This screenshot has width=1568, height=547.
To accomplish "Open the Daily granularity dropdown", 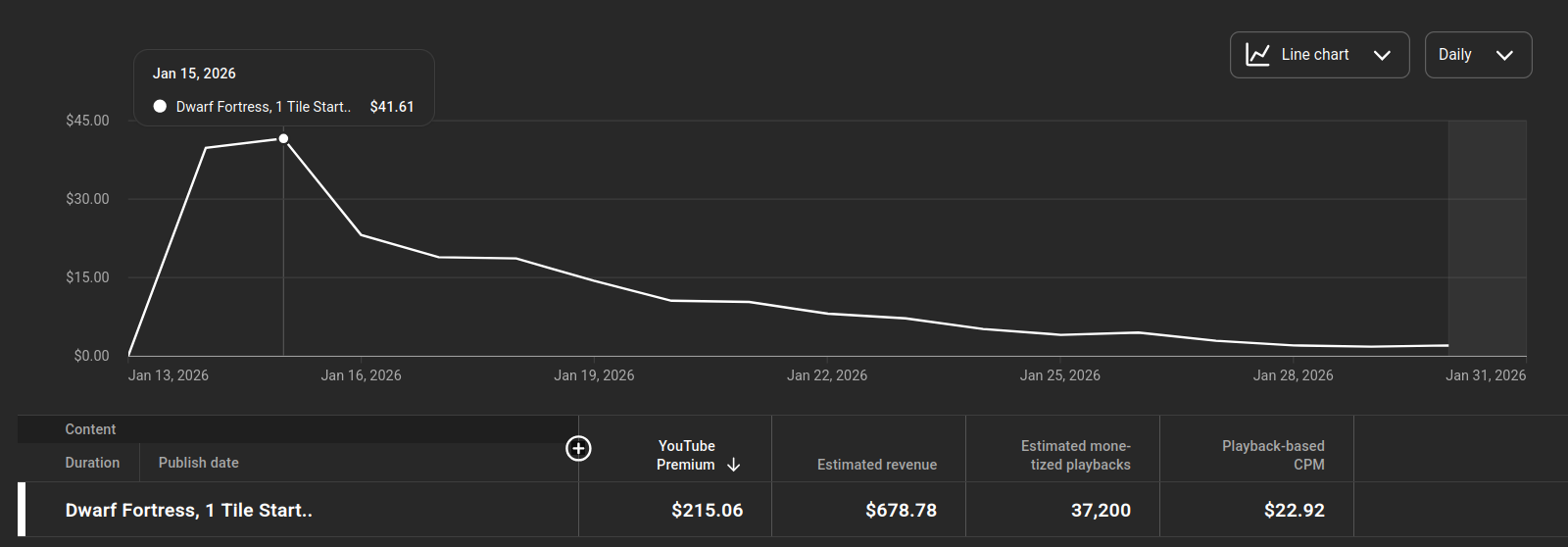I will 1478,55.
